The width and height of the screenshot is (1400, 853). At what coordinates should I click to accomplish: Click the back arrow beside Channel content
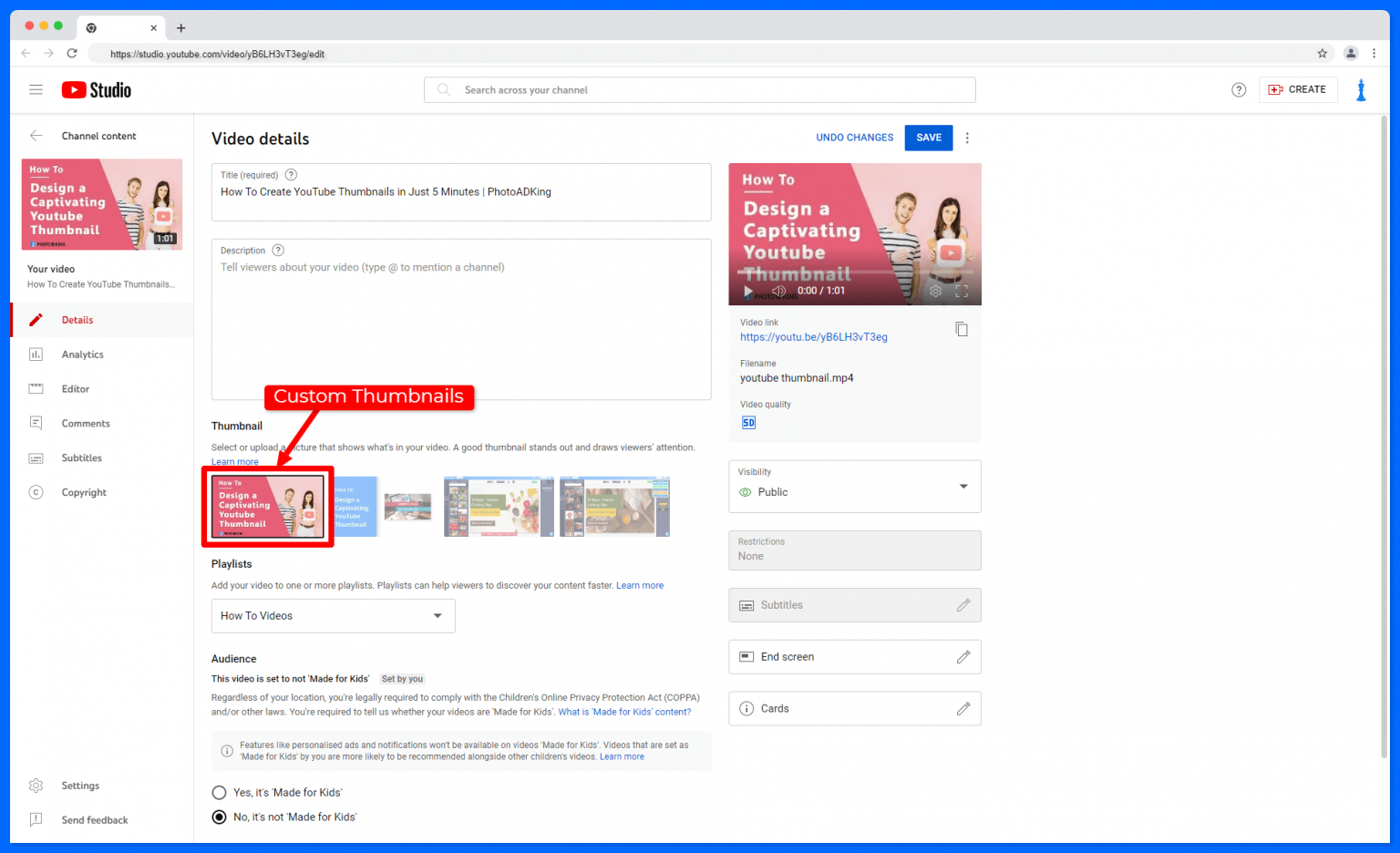click(x=36, y=136)
